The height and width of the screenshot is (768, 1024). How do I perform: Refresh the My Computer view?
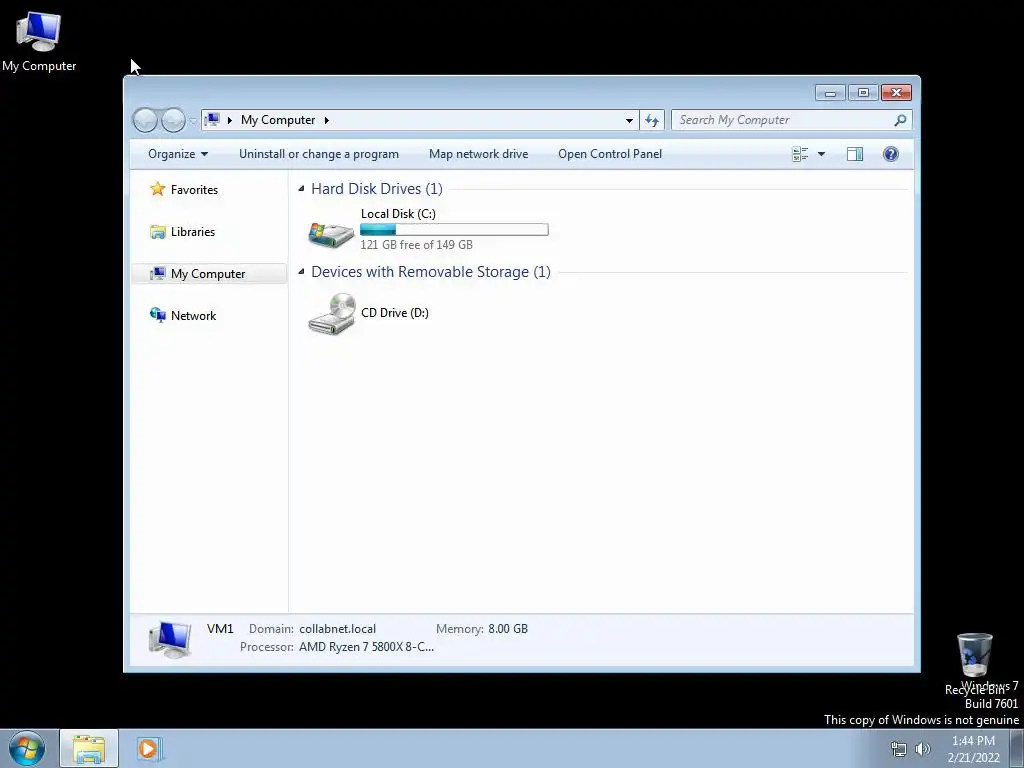(652, 120)
